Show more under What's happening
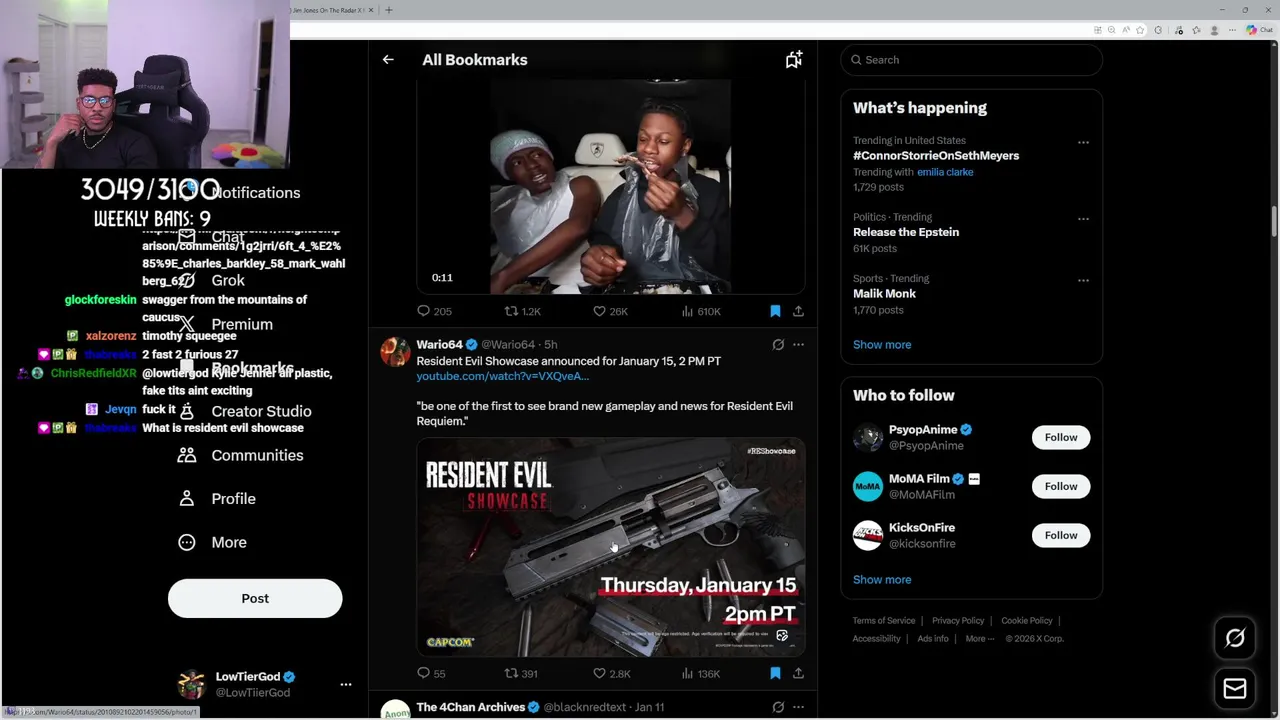The image size is (1280, 720). point(882,345)
